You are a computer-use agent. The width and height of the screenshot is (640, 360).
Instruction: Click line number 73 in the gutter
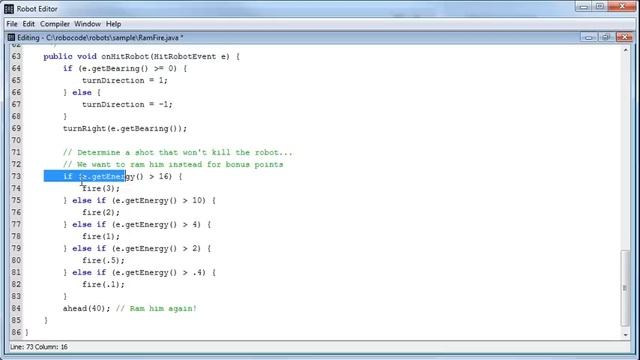pos(16,176)
